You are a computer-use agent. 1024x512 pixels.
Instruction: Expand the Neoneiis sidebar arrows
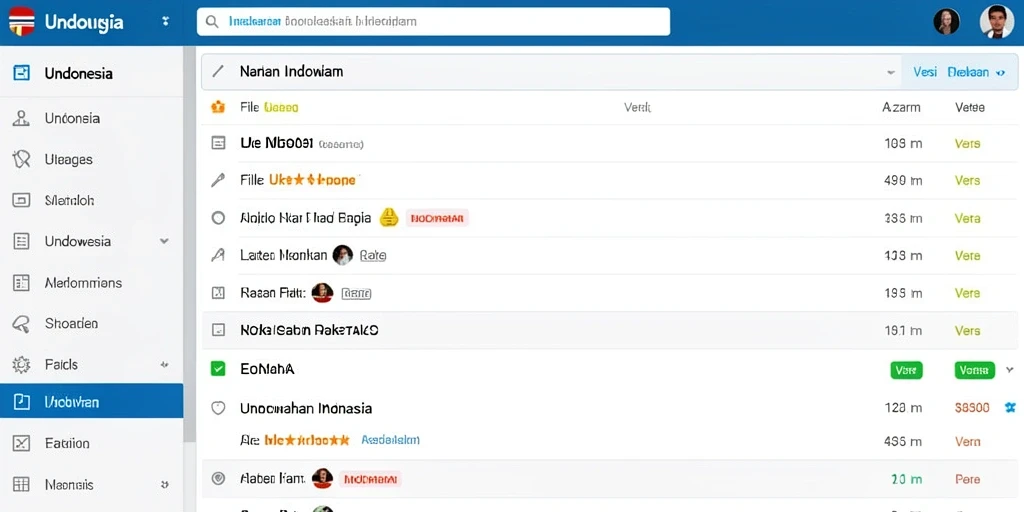click(165, 485)
